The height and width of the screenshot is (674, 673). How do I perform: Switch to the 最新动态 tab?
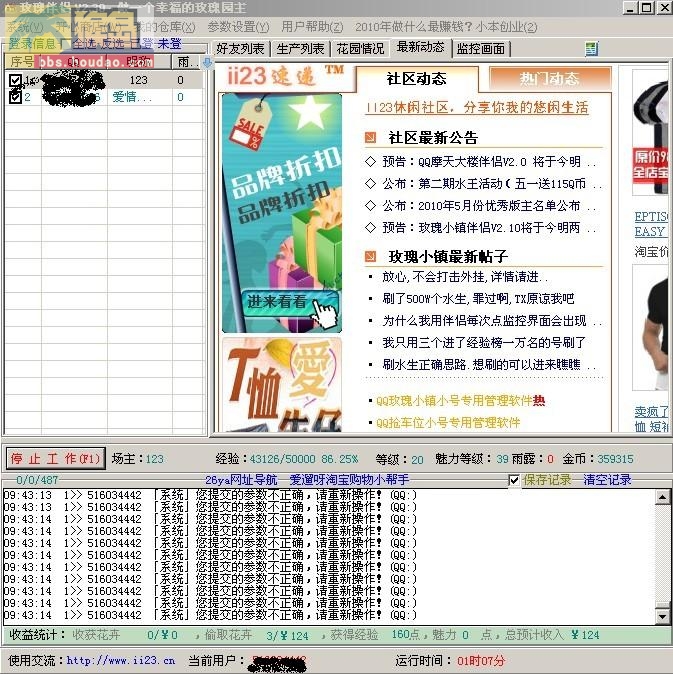coord(420,47)
